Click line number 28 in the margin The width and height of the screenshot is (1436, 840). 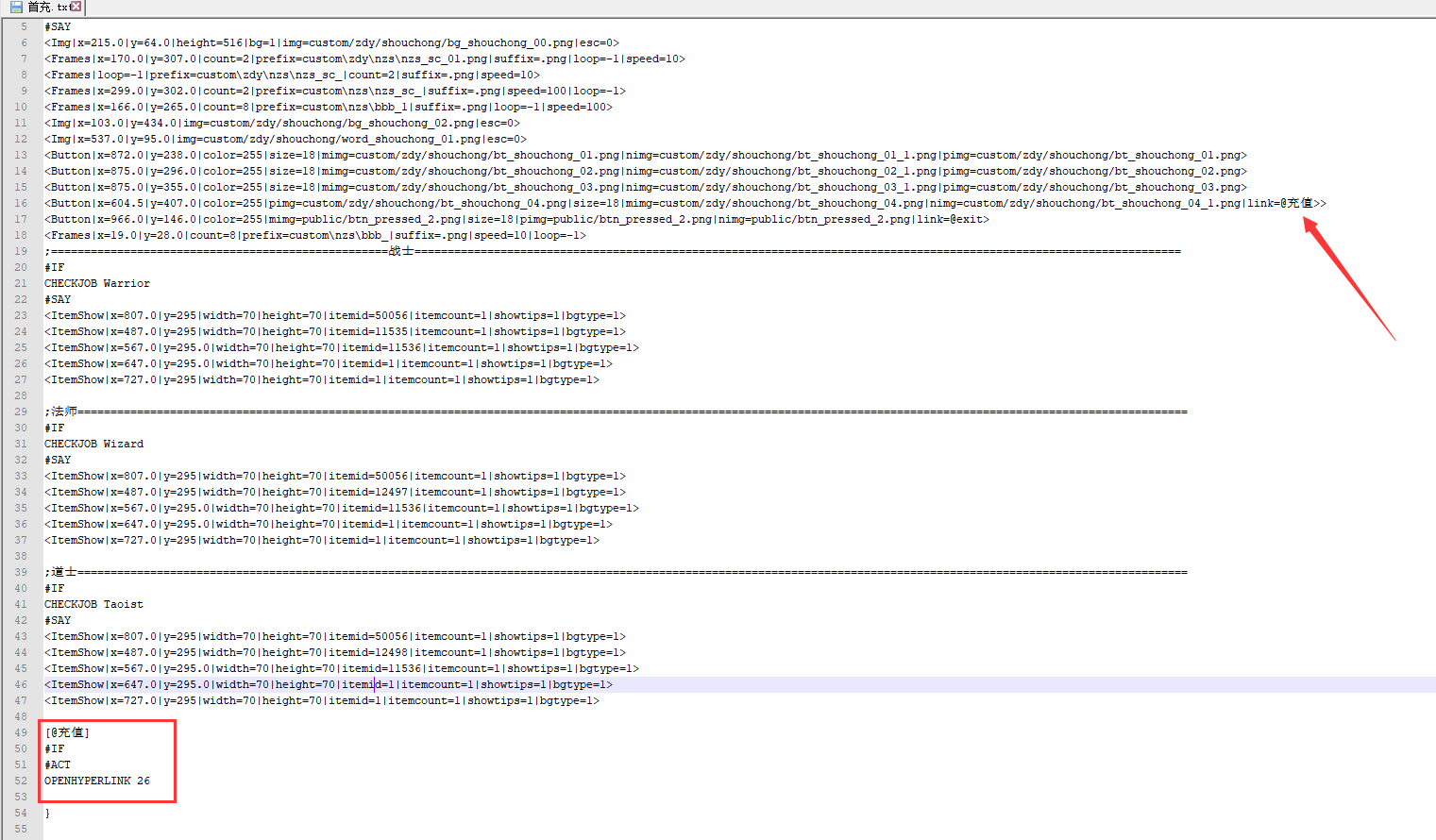[x=21, y=395]
